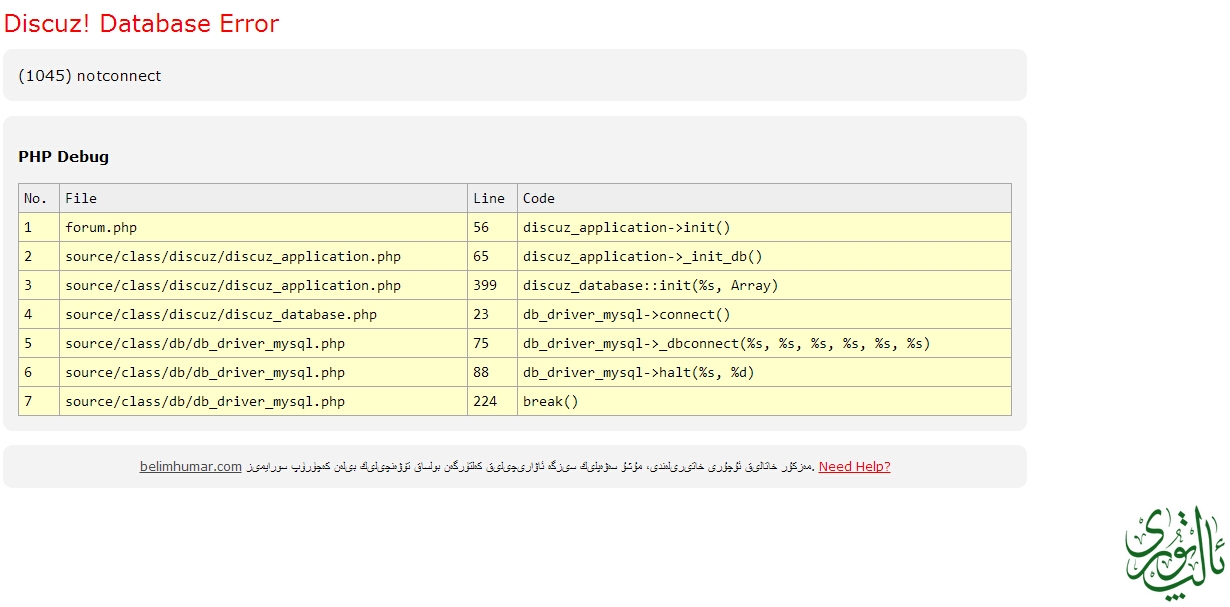Click the discuz_database.php file cell
The height and width of the screenshot is (607, 1230).
[263, 314]
